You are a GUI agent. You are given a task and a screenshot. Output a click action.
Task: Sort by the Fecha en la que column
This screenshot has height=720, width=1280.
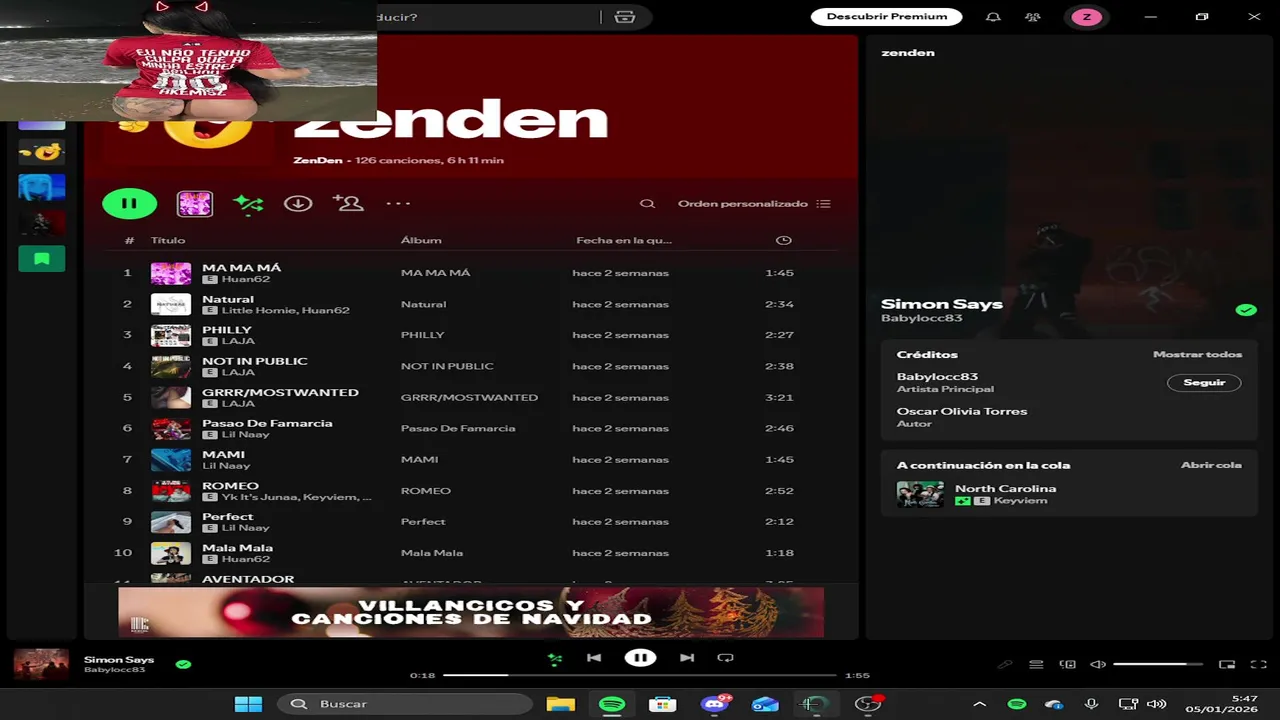(x=624, y=240)
